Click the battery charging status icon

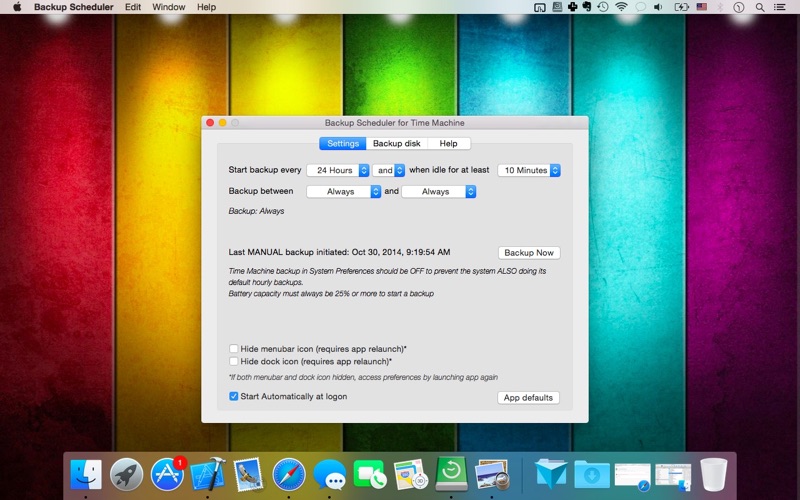pyautogui.click(x=681, y=7)
